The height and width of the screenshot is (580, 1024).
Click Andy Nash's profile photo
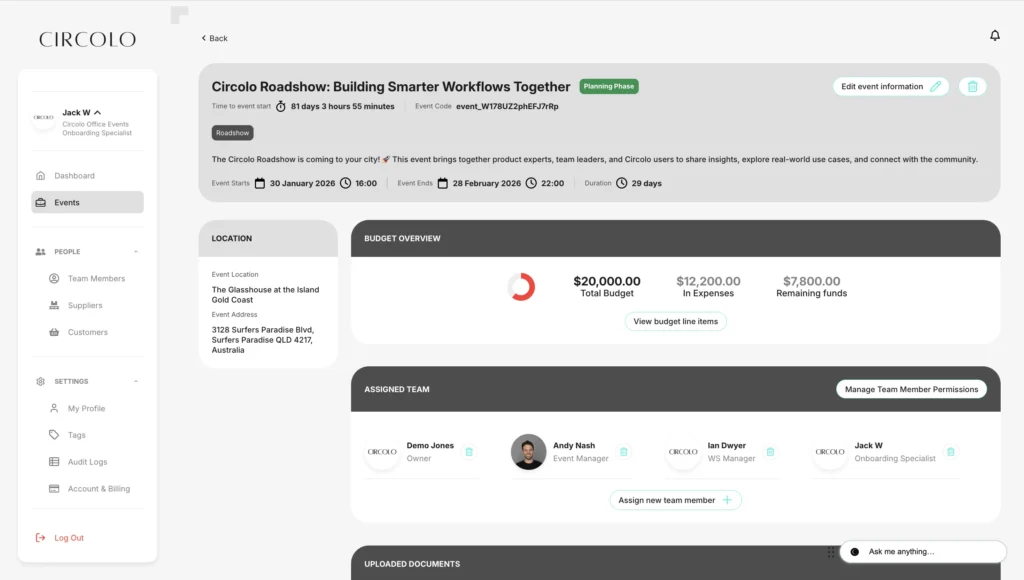(x=528, y=452)
